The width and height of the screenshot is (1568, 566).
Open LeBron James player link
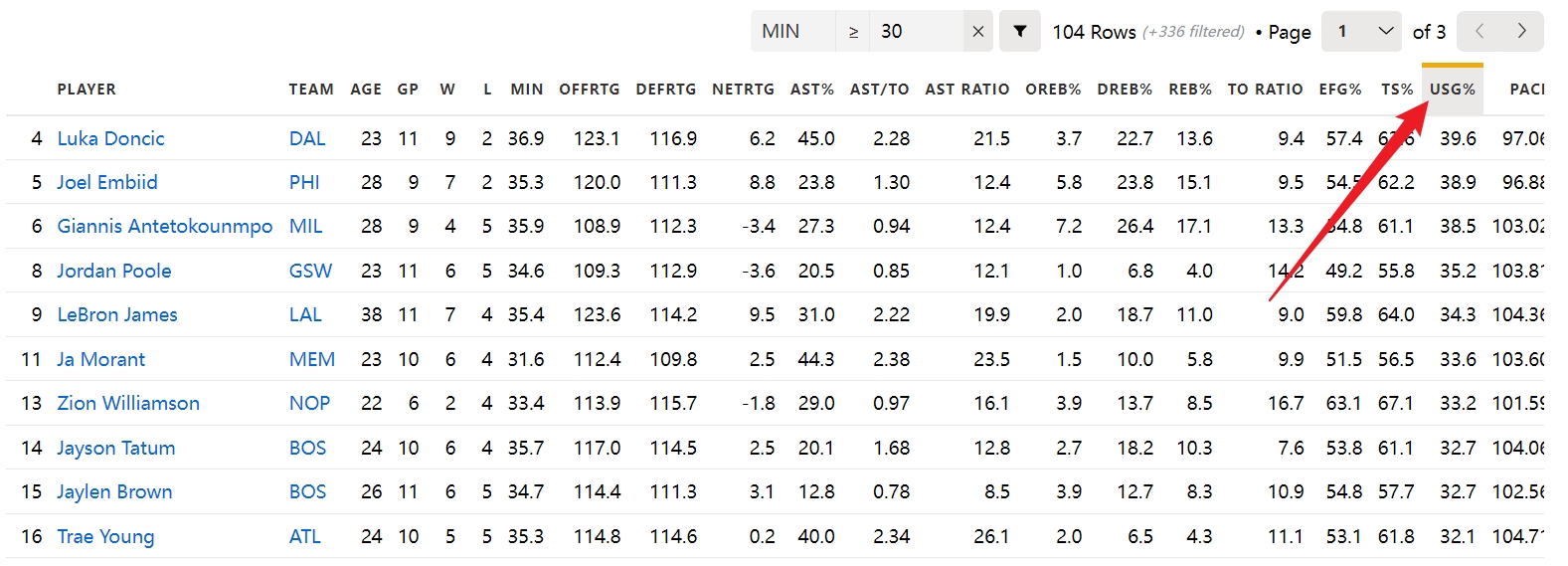[x=117, y=314]
